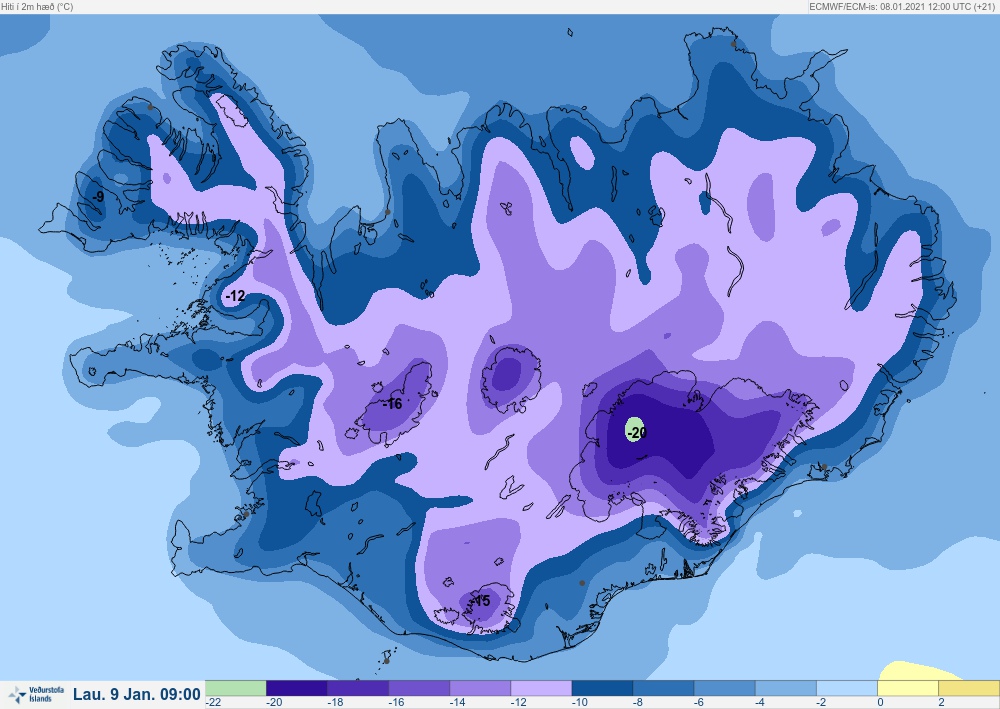Image resolution: width=1000 pixels, height=709 pixels.
Task: Pick the legend swatch between -18 and -16
Action: (x=358, y=688)
